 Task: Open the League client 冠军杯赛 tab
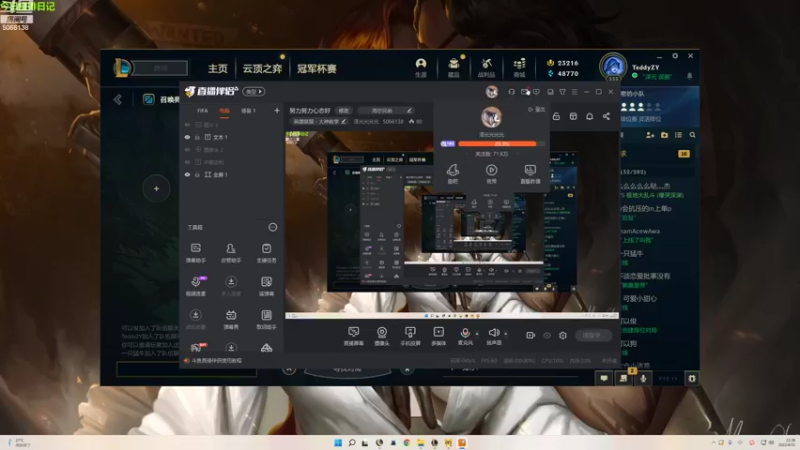click(317, 68)
